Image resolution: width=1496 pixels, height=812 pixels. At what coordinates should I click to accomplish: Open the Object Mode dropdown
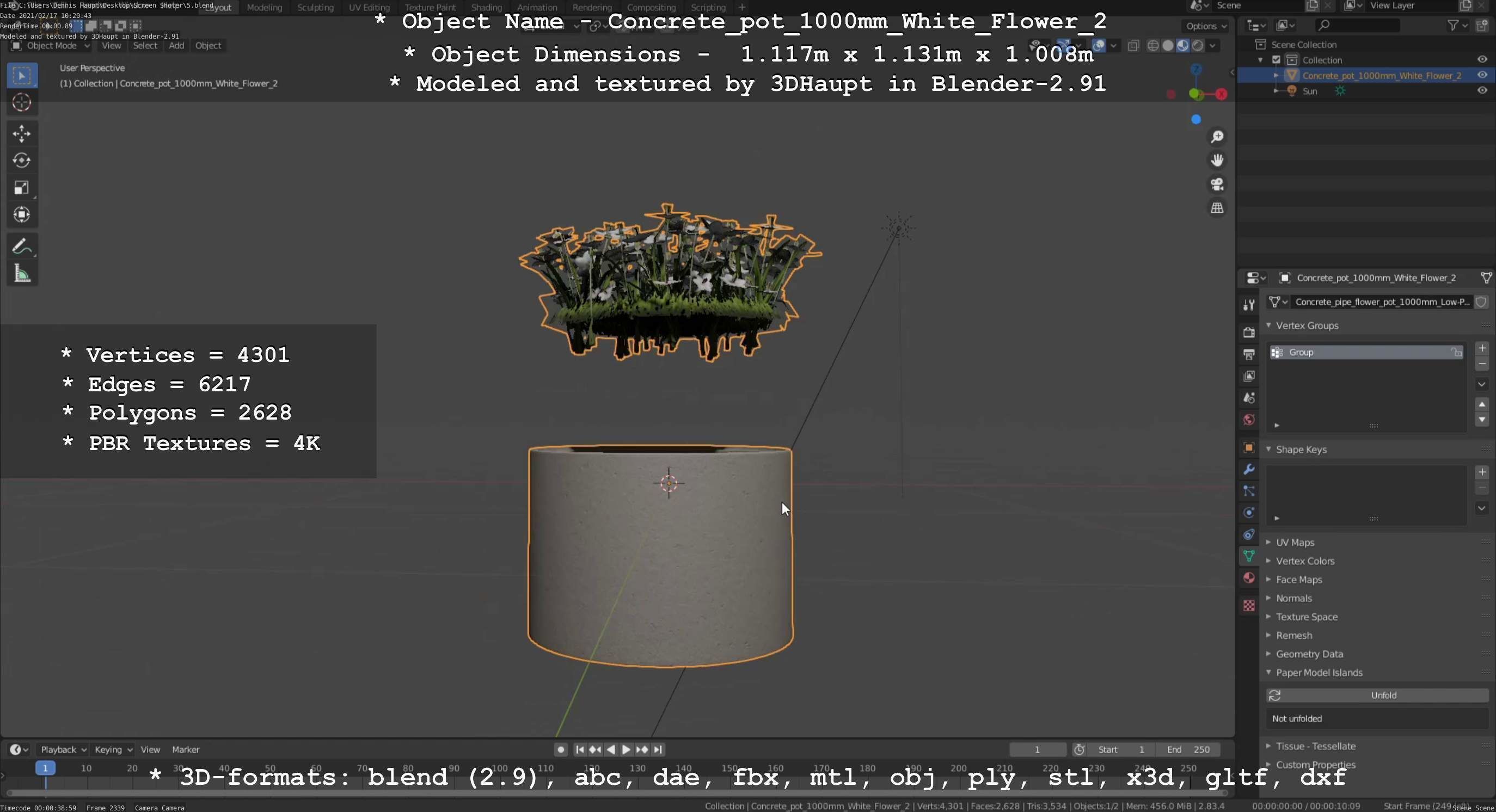(51, 46)
